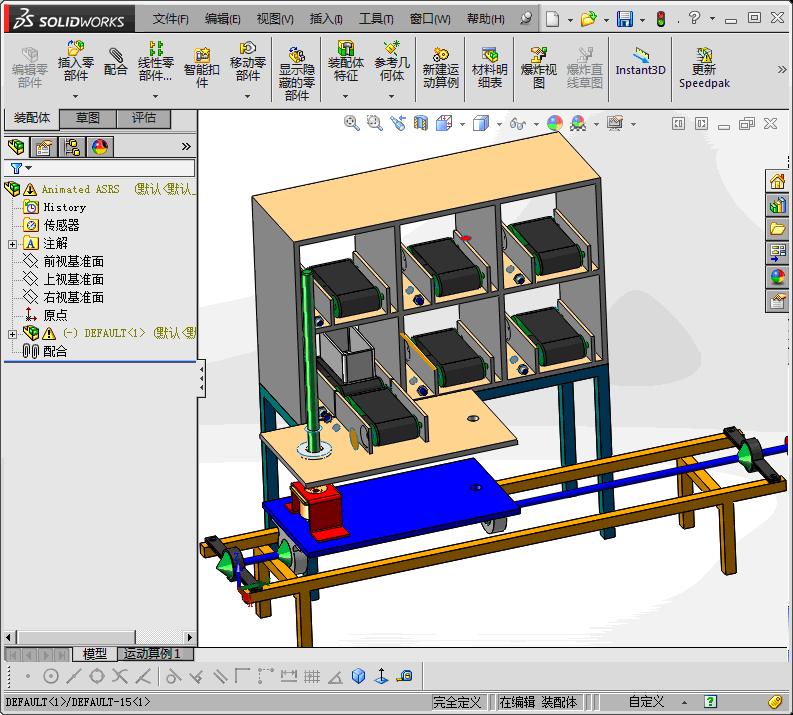Open the 装配体特征 dropdown arrow
This screenshot has height=715, width=793.
(x=345, y=96)
